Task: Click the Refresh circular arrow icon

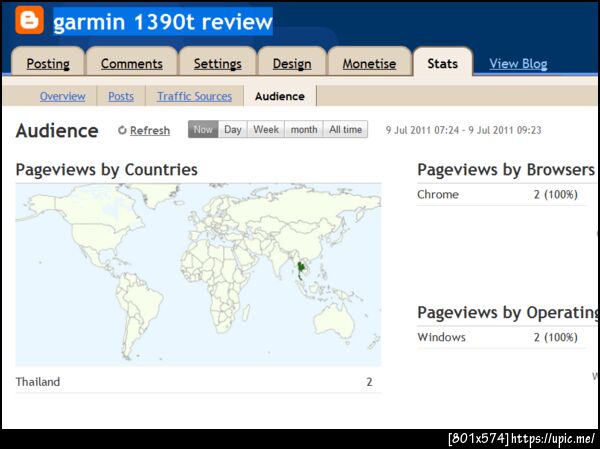Action: coord(122,130)
